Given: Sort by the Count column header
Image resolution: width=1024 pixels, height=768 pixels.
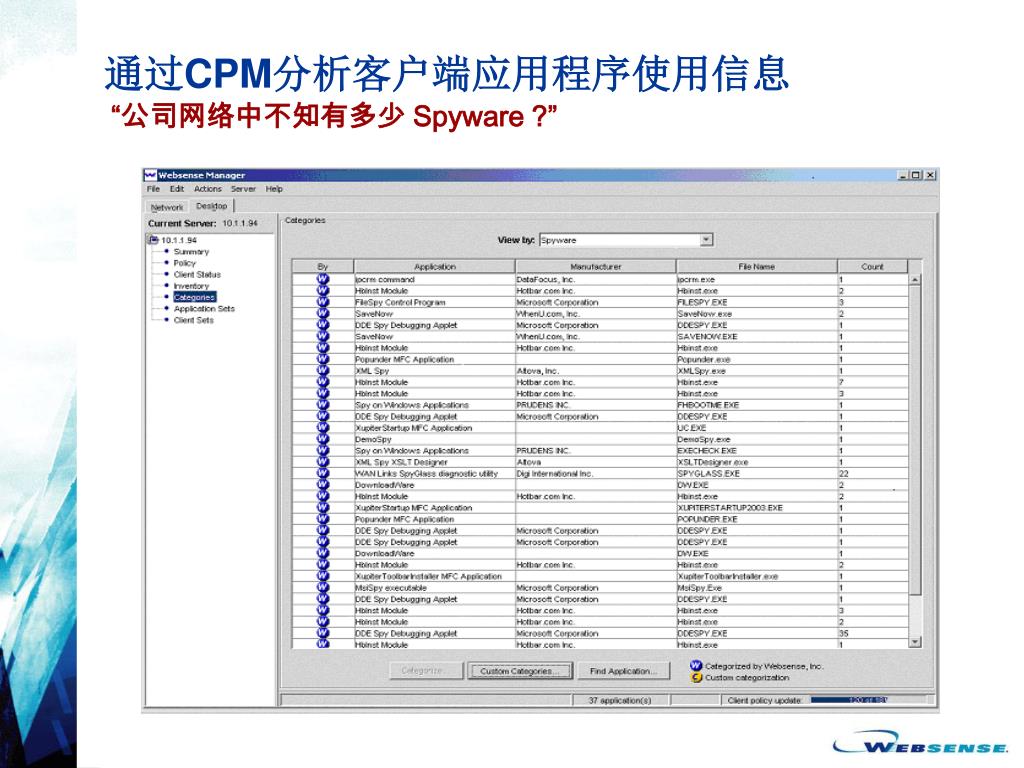Looking at the screenshot, I should coord(872,266).
